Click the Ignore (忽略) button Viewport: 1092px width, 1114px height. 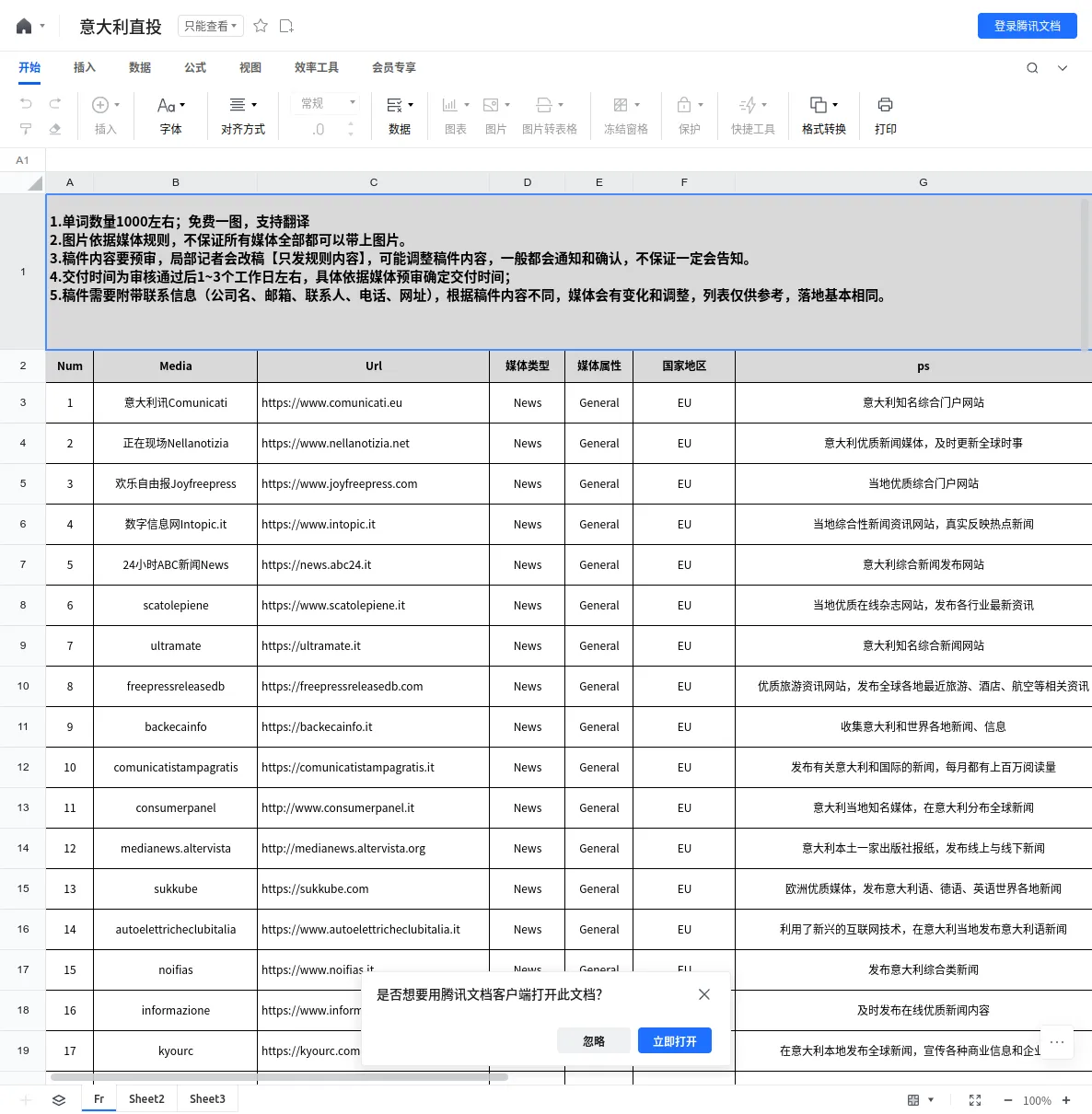(x=594, y=1041)
